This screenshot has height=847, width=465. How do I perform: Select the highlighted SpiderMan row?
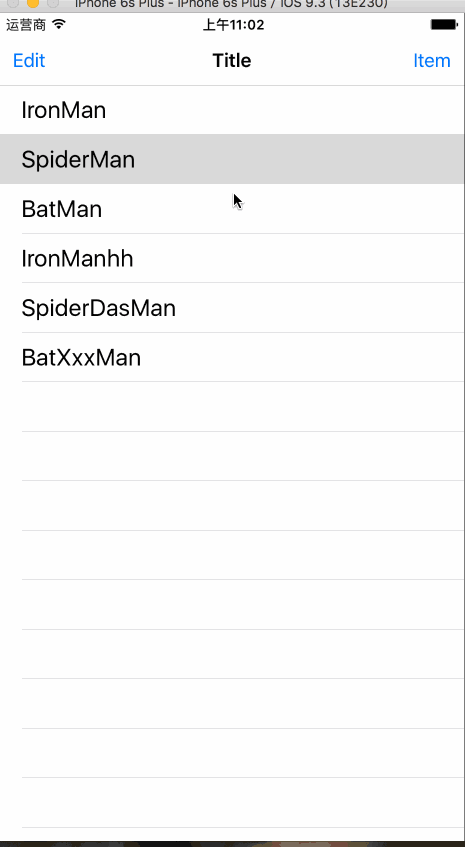tap(232, 159)
